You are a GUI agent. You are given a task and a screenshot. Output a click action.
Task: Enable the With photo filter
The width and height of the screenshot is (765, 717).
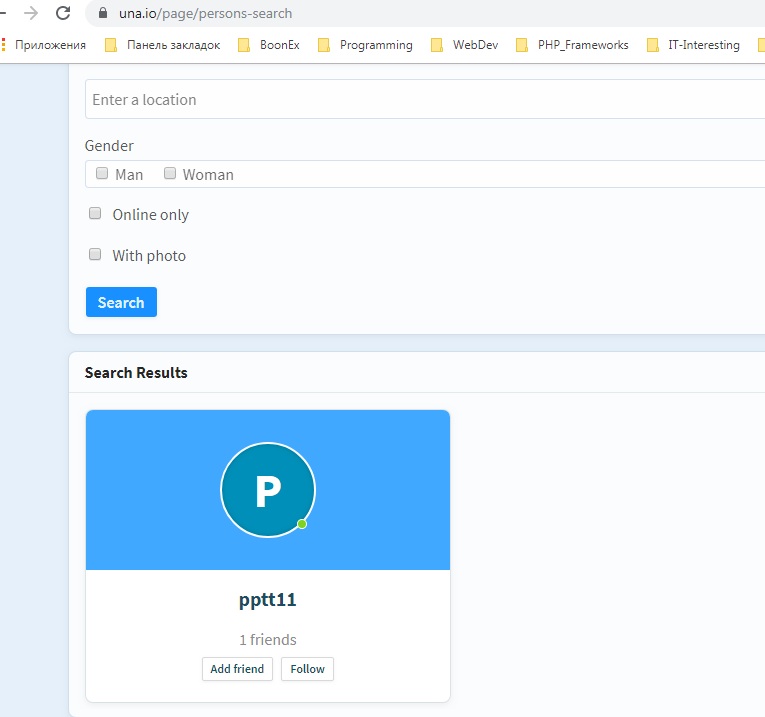click(x=96, y=254)
